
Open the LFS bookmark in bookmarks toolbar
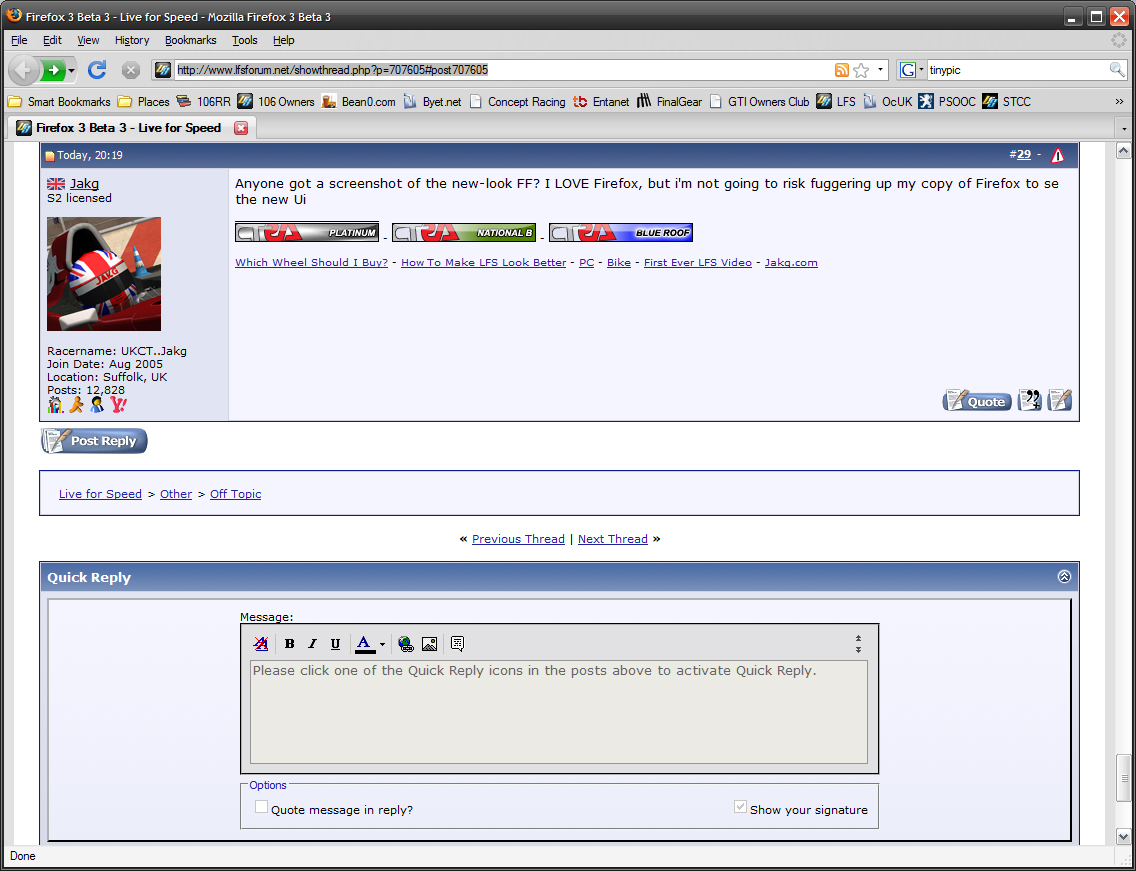click(x=835, y=101)
